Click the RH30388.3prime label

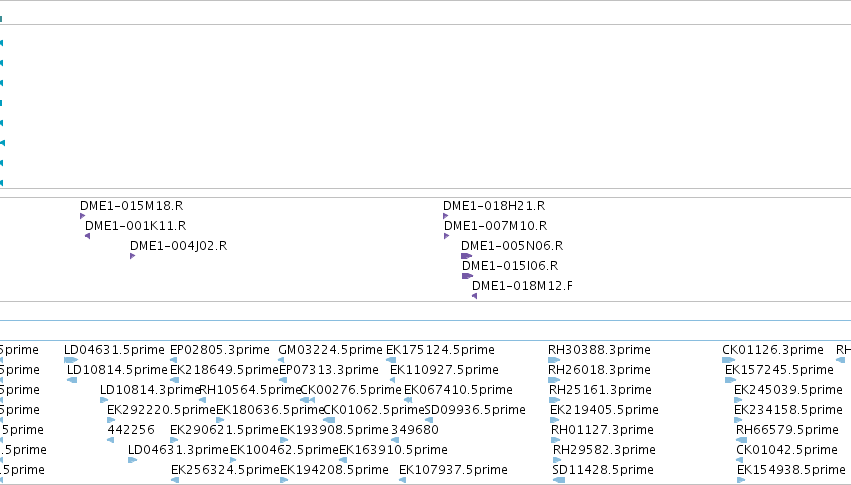tap(599, 350)
